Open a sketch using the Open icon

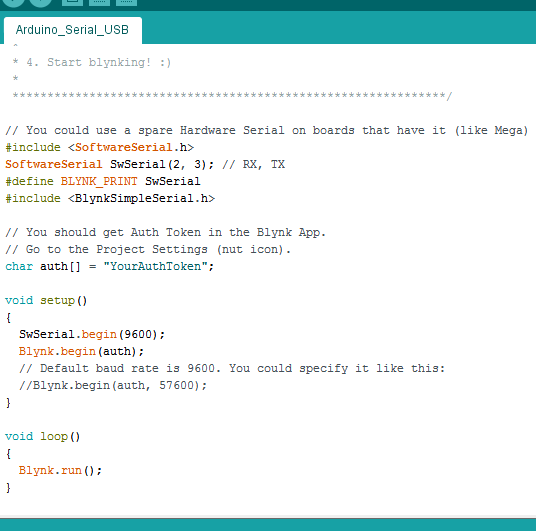[x=99, y=2]
